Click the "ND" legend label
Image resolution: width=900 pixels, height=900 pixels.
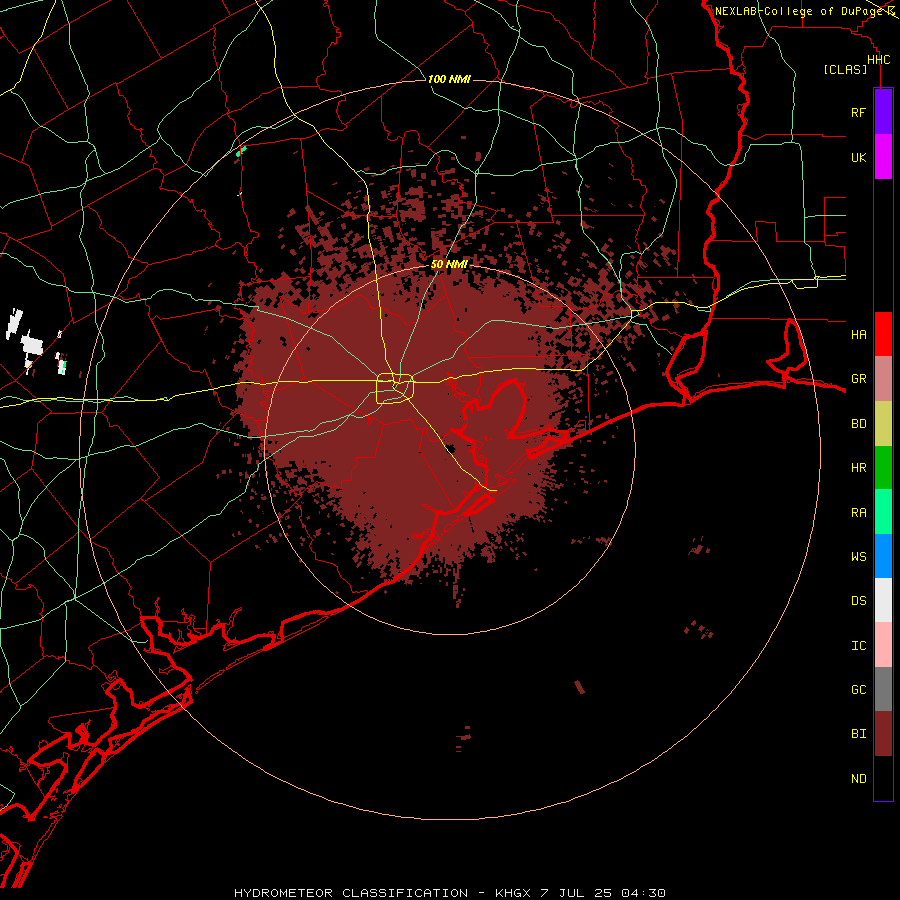pos(858,778)
